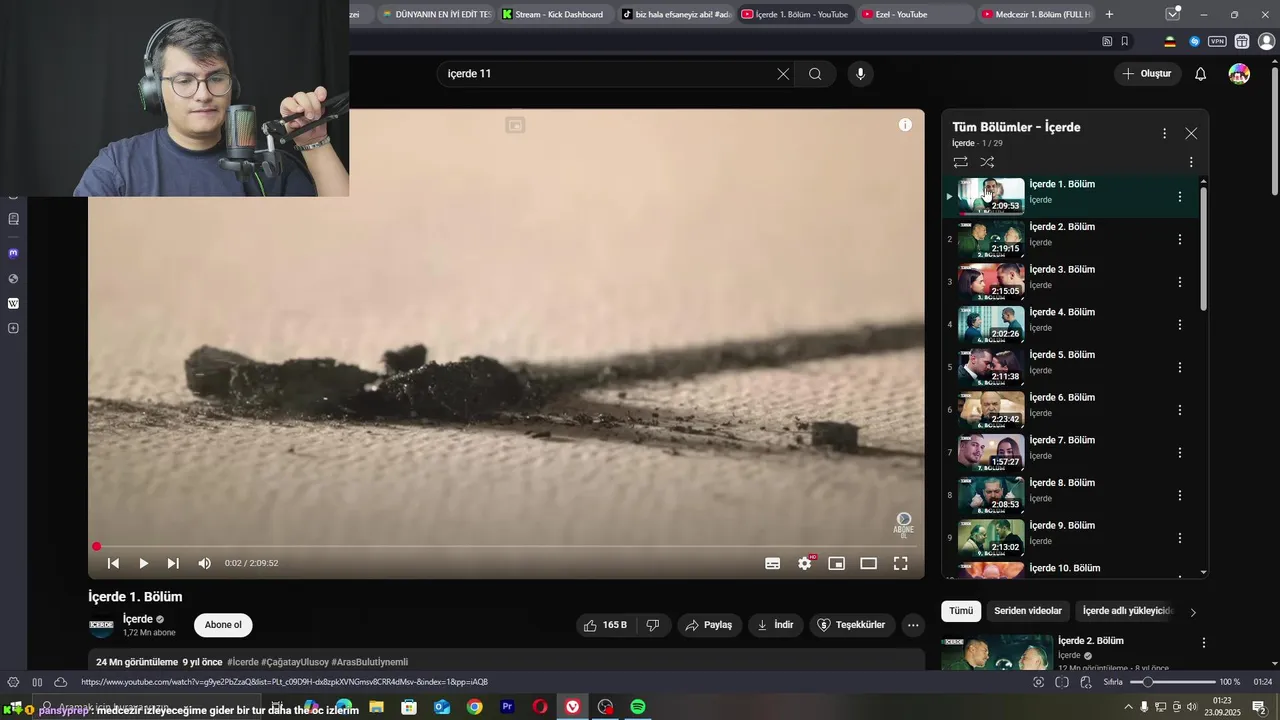Select the Tümü filter chip
This screenshot has height=720, width=1280.
(x=961, y=611)
